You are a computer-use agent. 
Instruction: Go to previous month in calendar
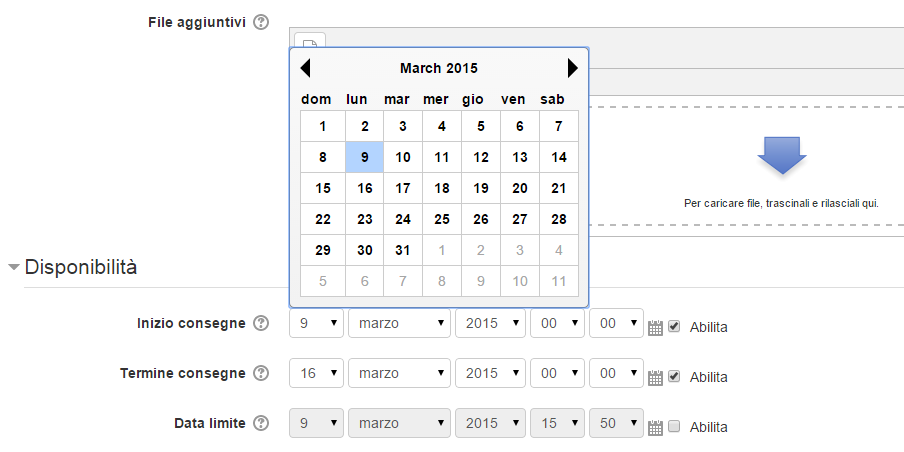(305, 68)
